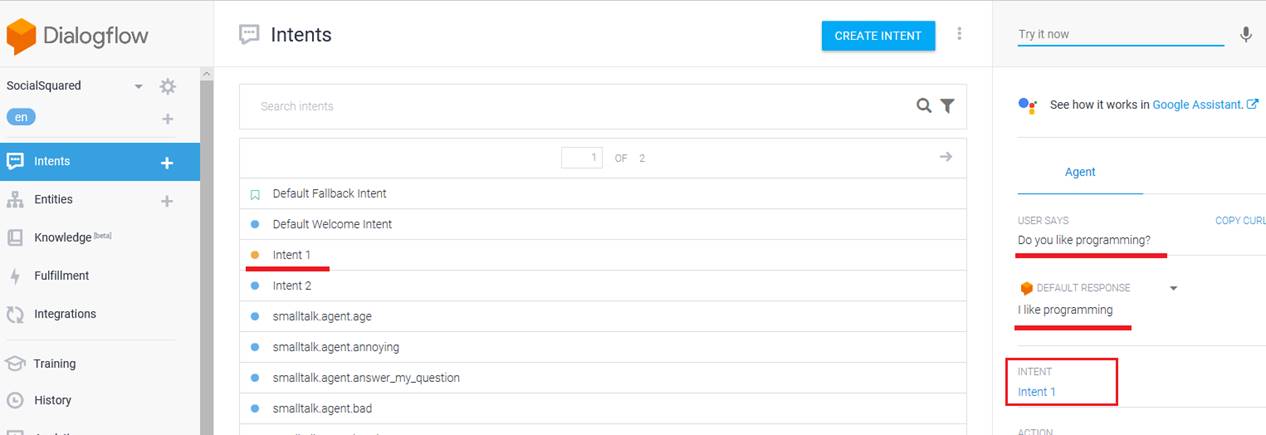This screenshot has width=1266, height=435.
Task: Add a new intent via plus icon
Action: pyautogui.click(x=167, y=163)
